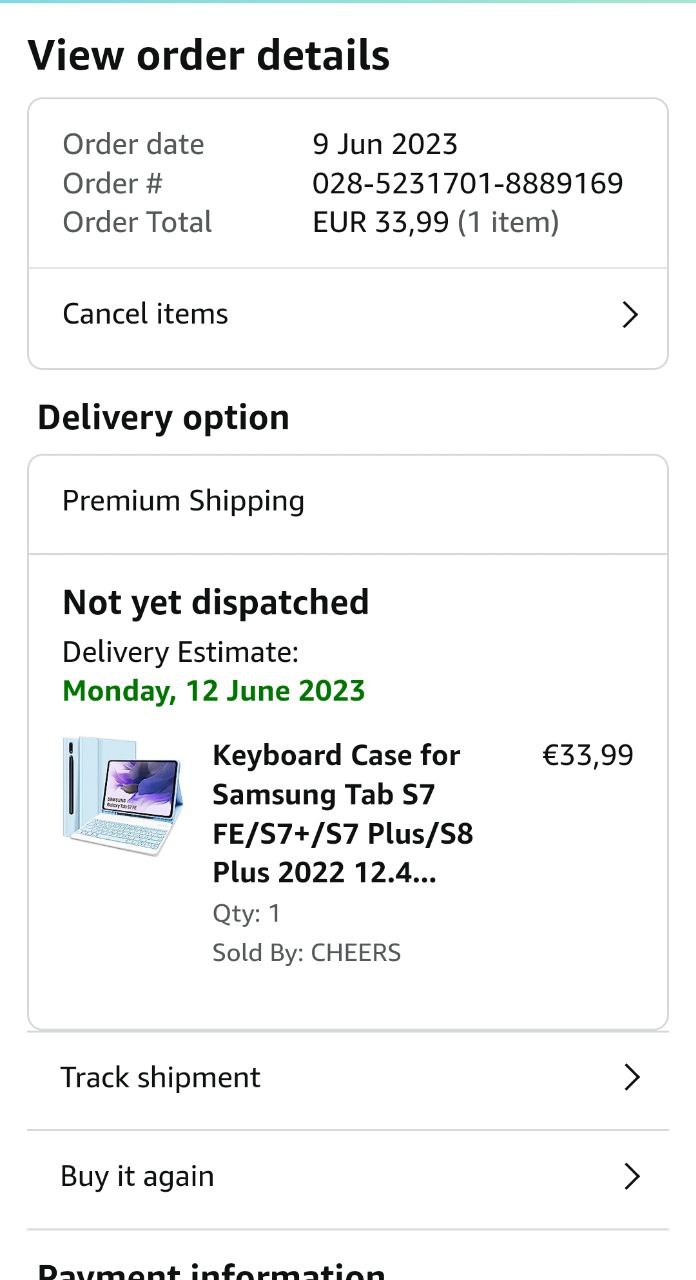The width and height of the screenshot is (696, 1280).
Task: Tap the chevron arrow next to Track shipment
Action: pos(631,1077)
